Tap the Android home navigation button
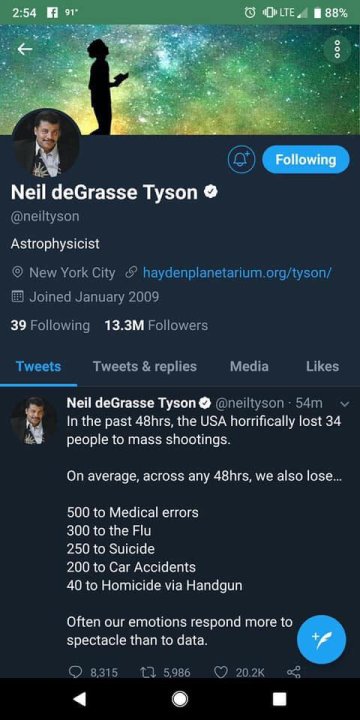Screen dimensions: 360x720 point(180,699)
